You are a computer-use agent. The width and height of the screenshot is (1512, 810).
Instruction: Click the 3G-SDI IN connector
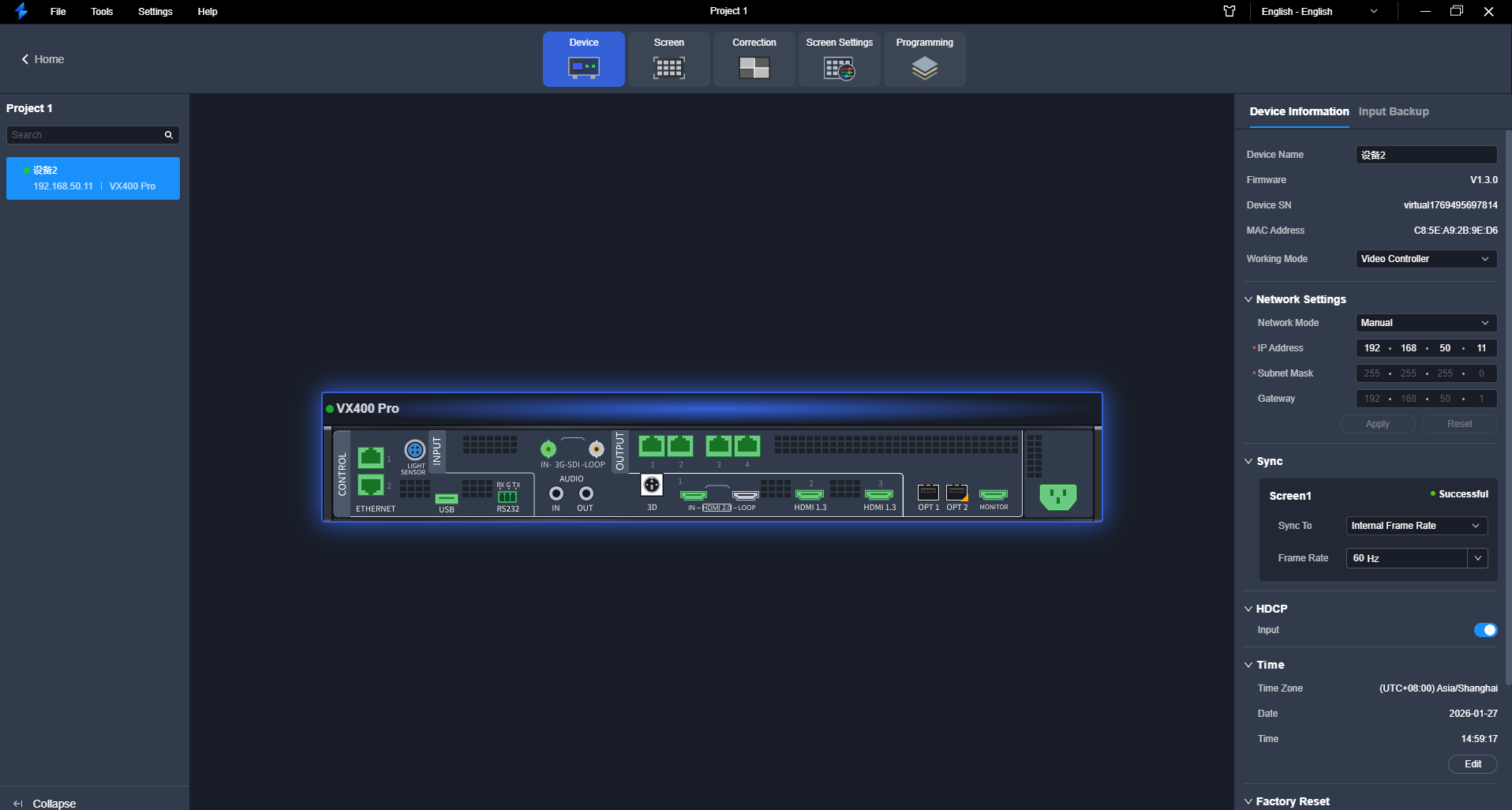pyautogui.click(x=548, y=449)
